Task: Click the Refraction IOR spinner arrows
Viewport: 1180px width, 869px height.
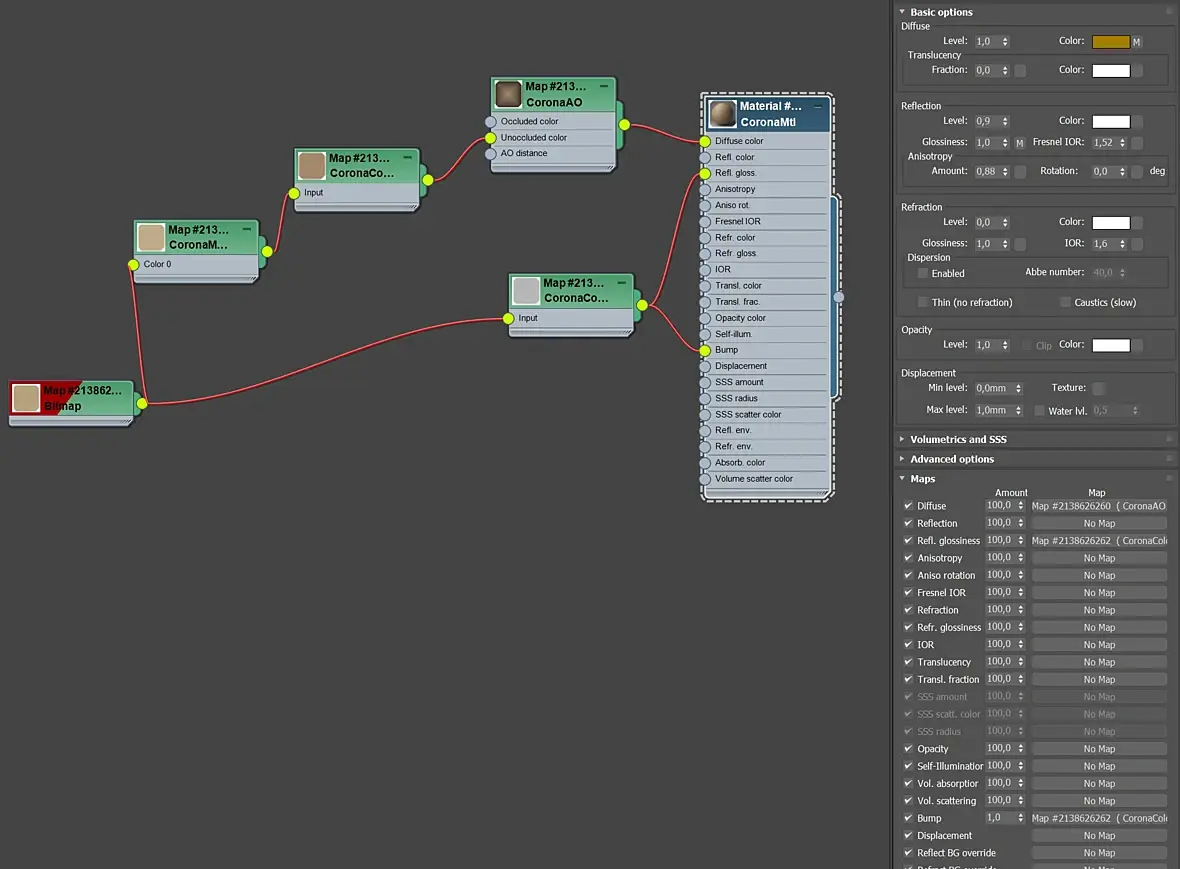Action: [x=1123, y=245]
